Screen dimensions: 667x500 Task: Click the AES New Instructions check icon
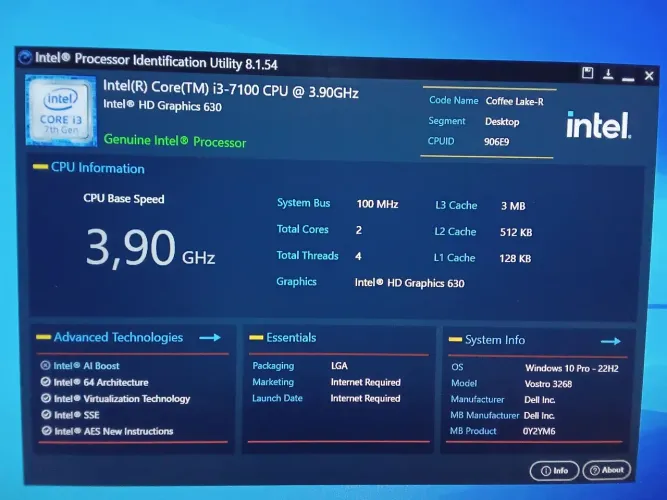(47, 431)
